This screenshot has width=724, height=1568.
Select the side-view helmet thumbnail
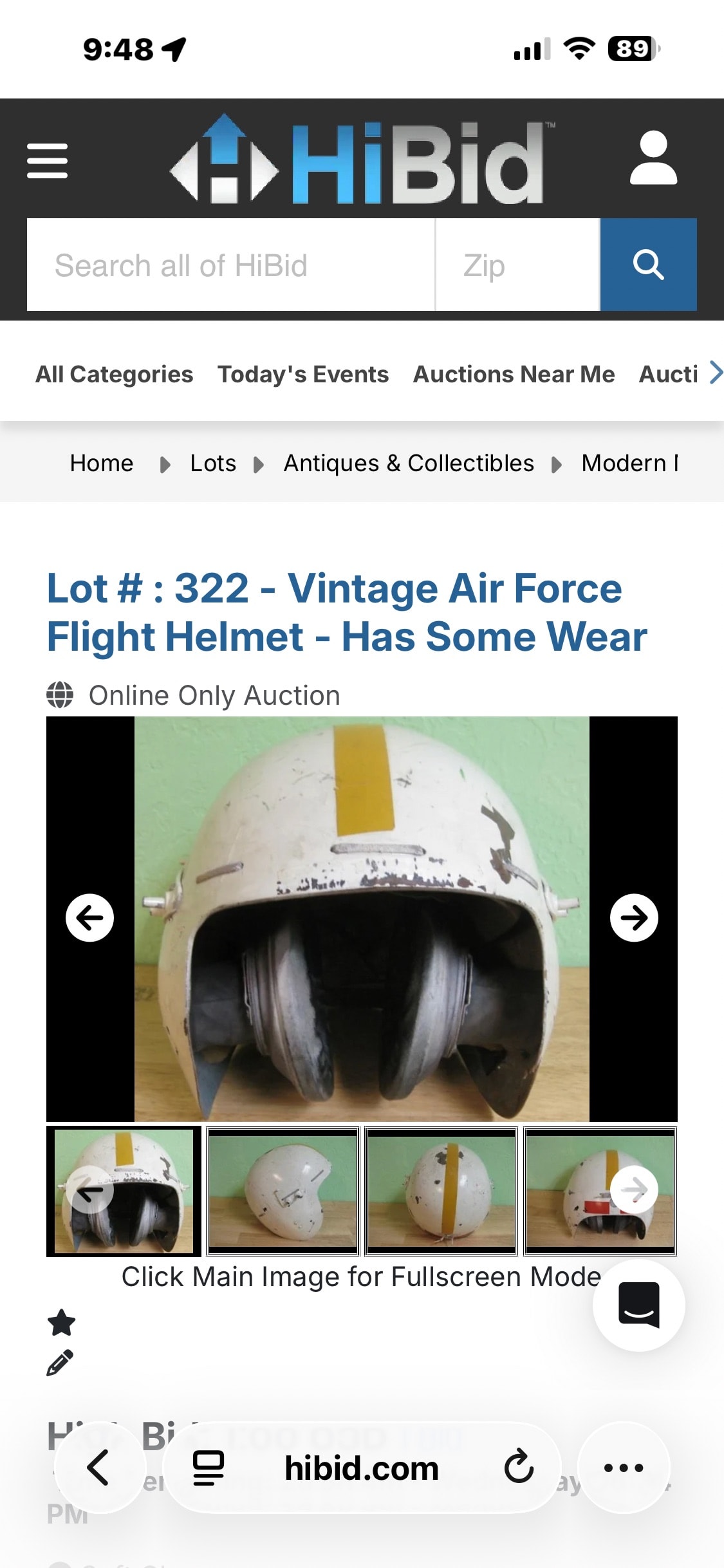[x=283, y=1190]
